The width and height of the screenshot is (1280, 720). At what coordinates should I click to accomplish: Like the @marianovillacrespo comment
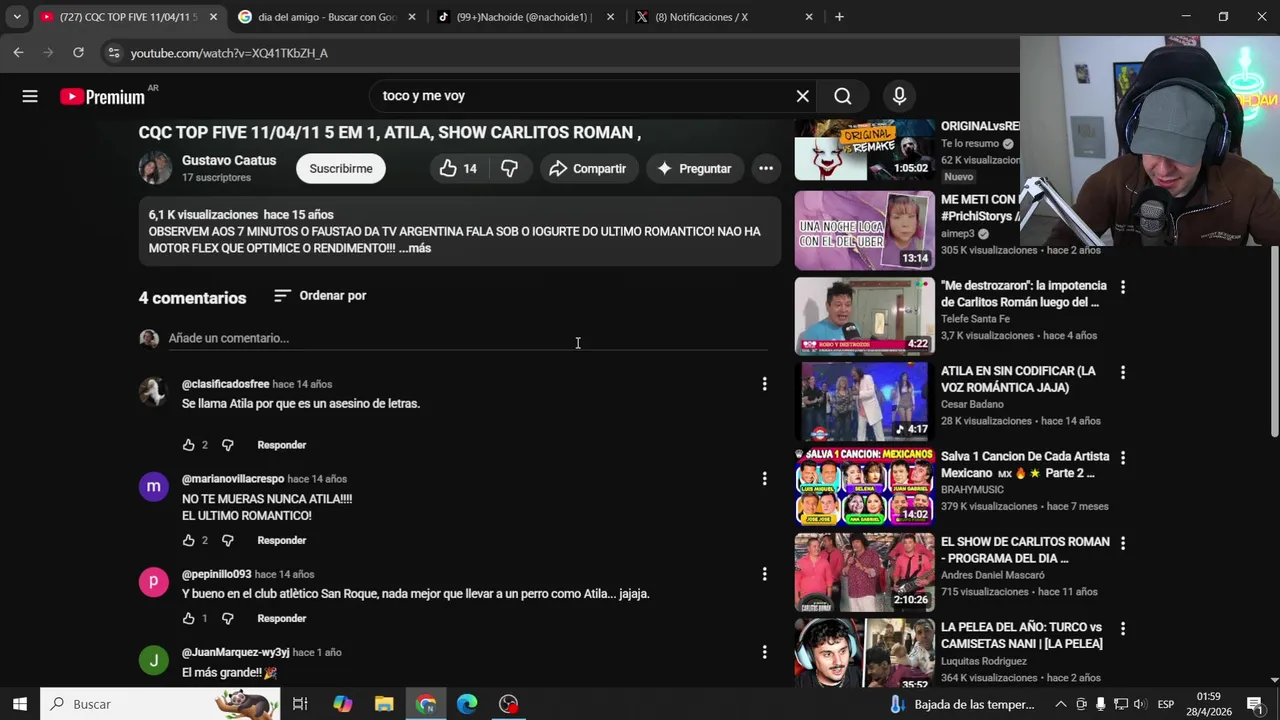pyautogui.click(x=188, y=541)
